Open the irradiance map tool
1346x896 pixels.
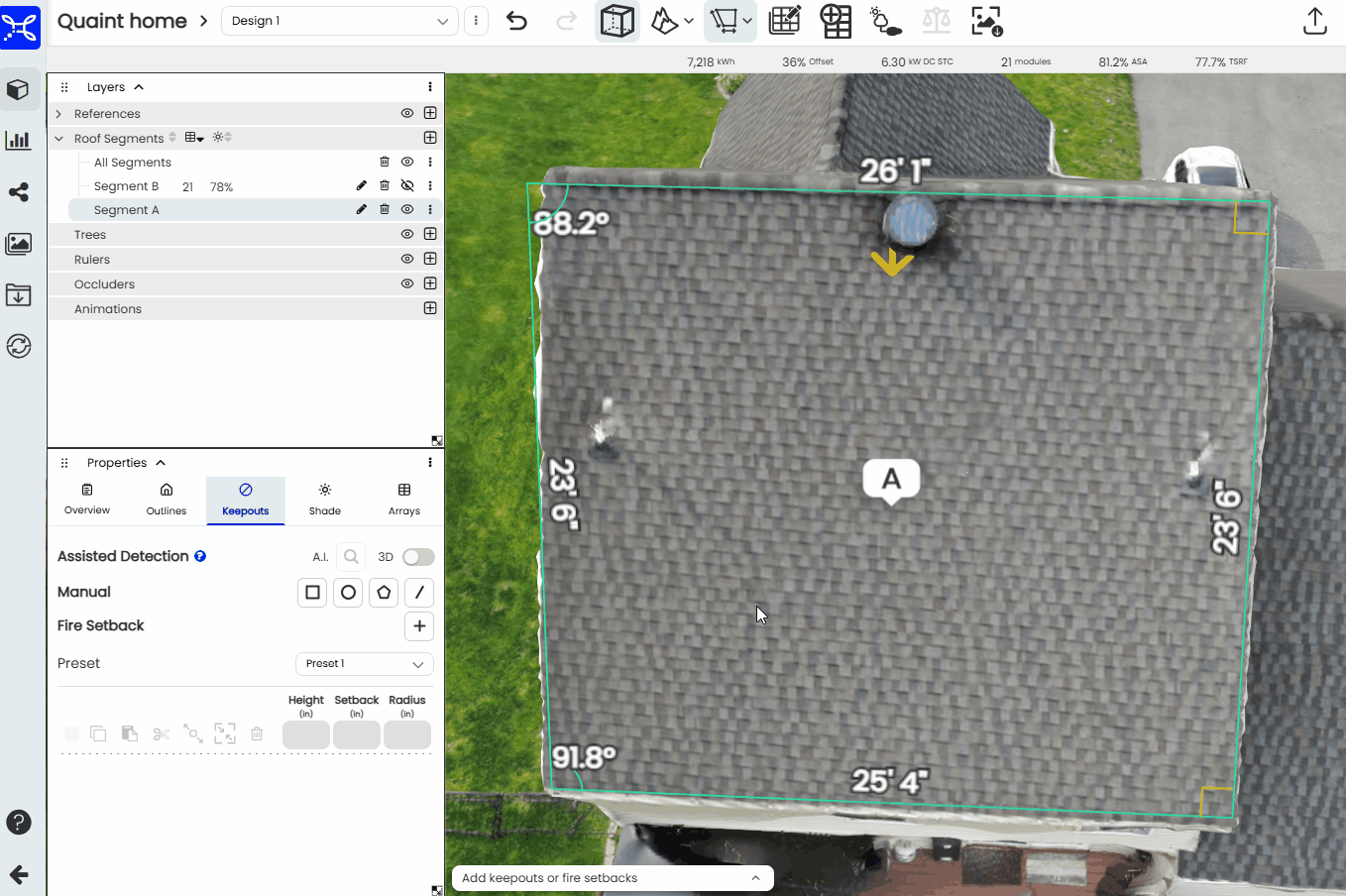pyautogui.click(x=666, y=21)
